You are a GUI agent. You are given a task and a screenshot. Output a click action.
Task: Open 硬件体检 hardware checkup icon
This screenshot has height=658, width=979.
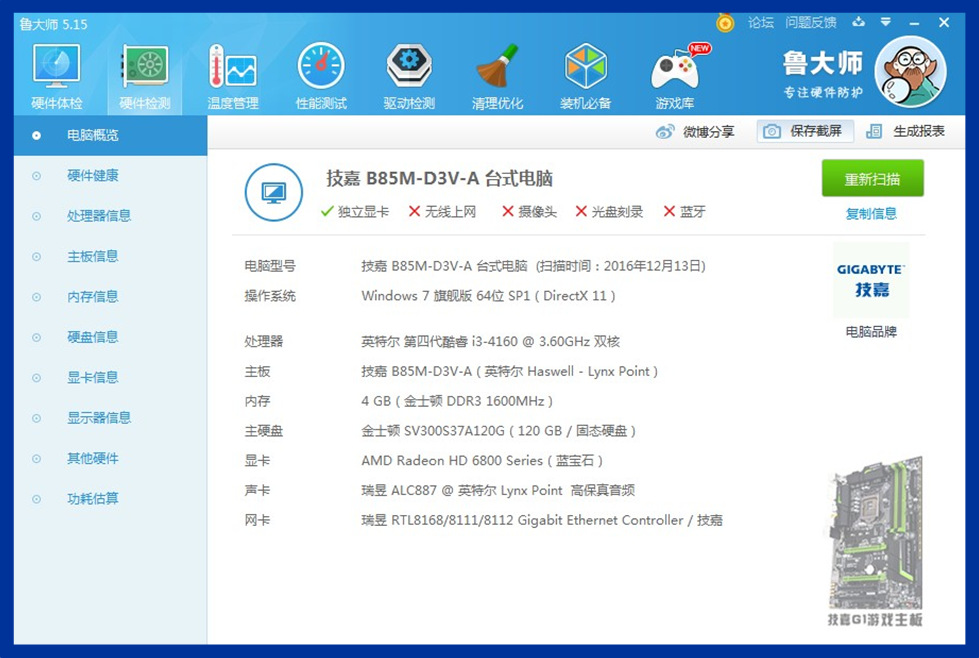click(56, 66)
